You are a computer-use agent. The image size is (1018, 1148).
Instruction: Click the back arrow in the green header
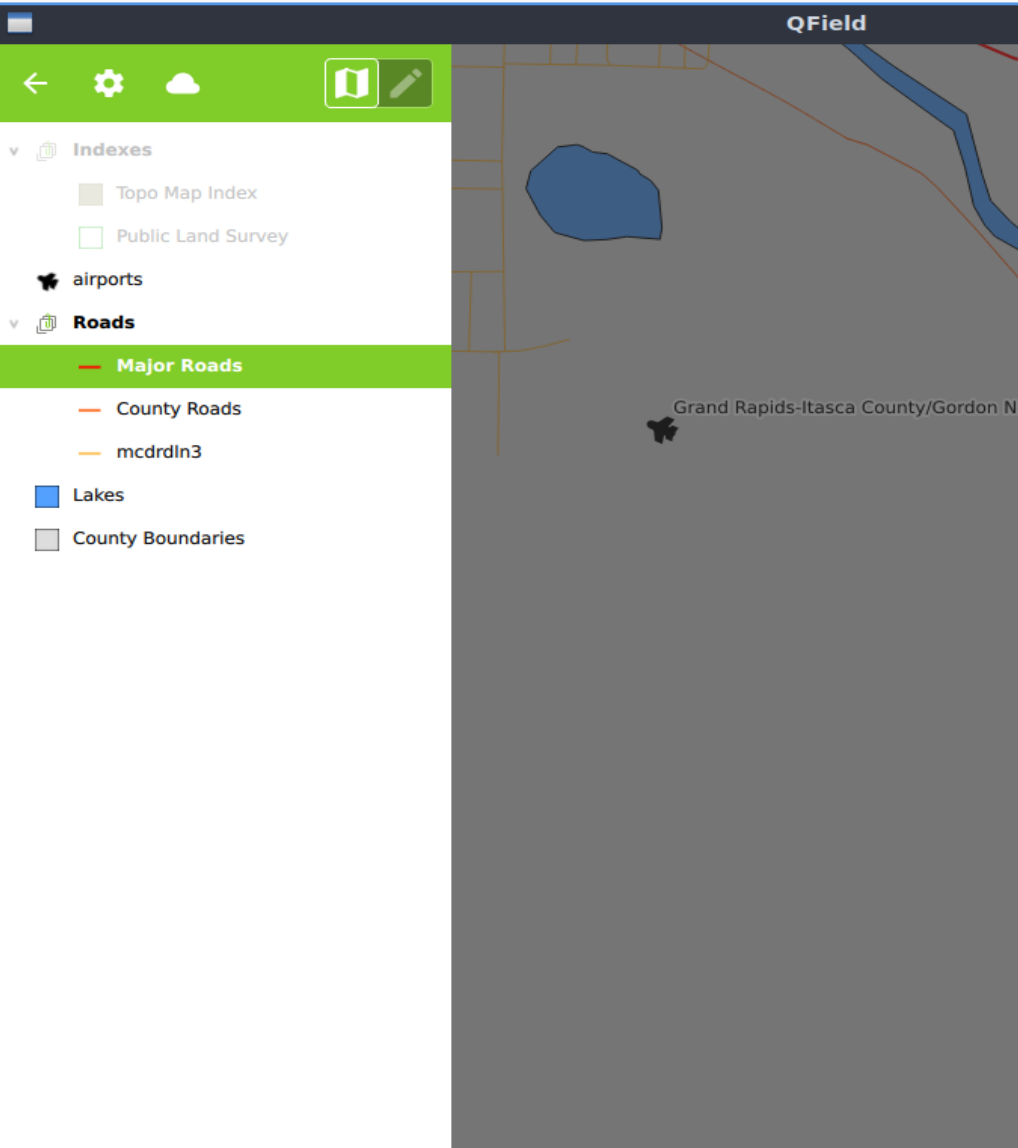pos(35,83)
